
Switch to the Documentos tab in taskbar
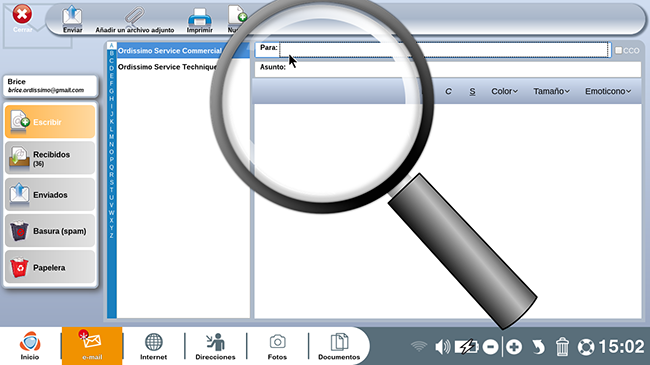(339, 346)
